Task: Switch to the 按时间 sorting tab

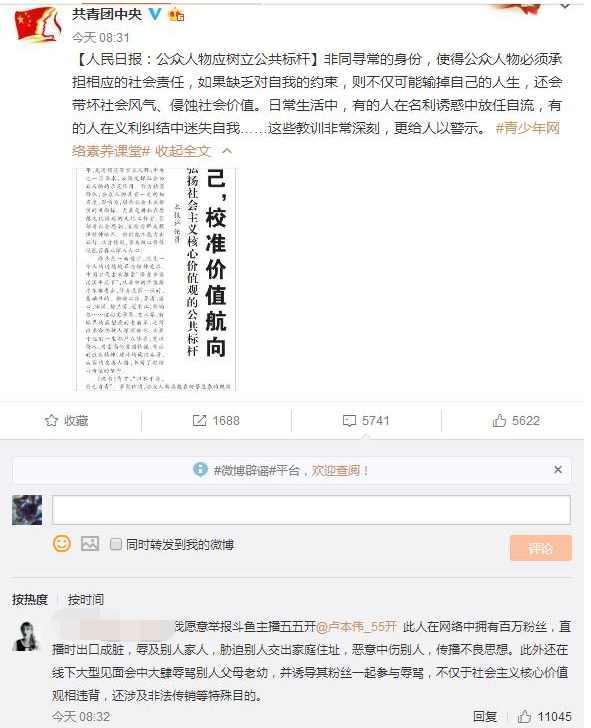Action: (x=85, y=599)
